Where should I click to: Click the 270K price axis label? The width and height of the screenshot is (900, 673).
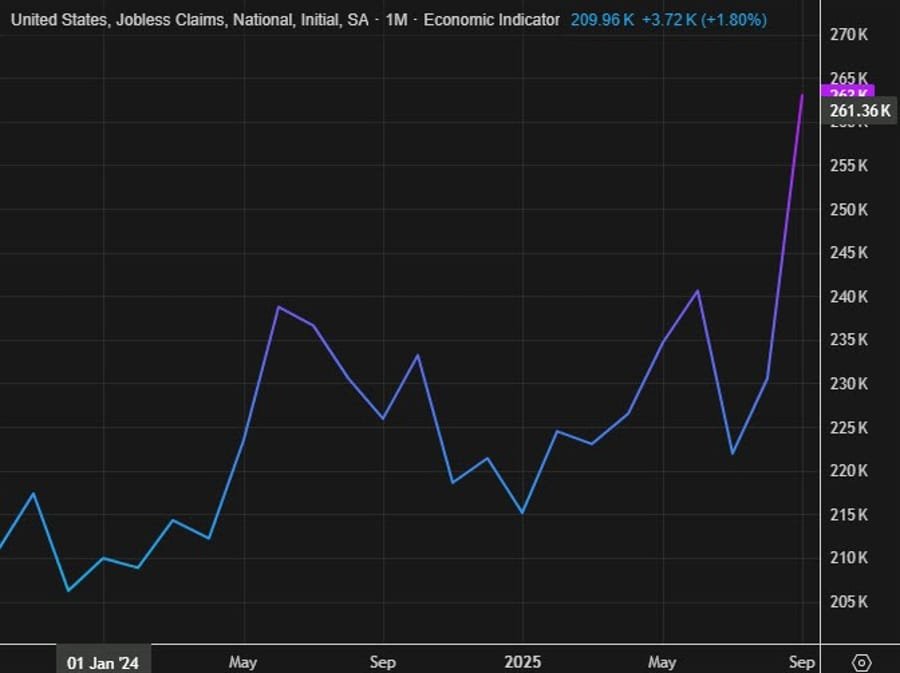847,35
